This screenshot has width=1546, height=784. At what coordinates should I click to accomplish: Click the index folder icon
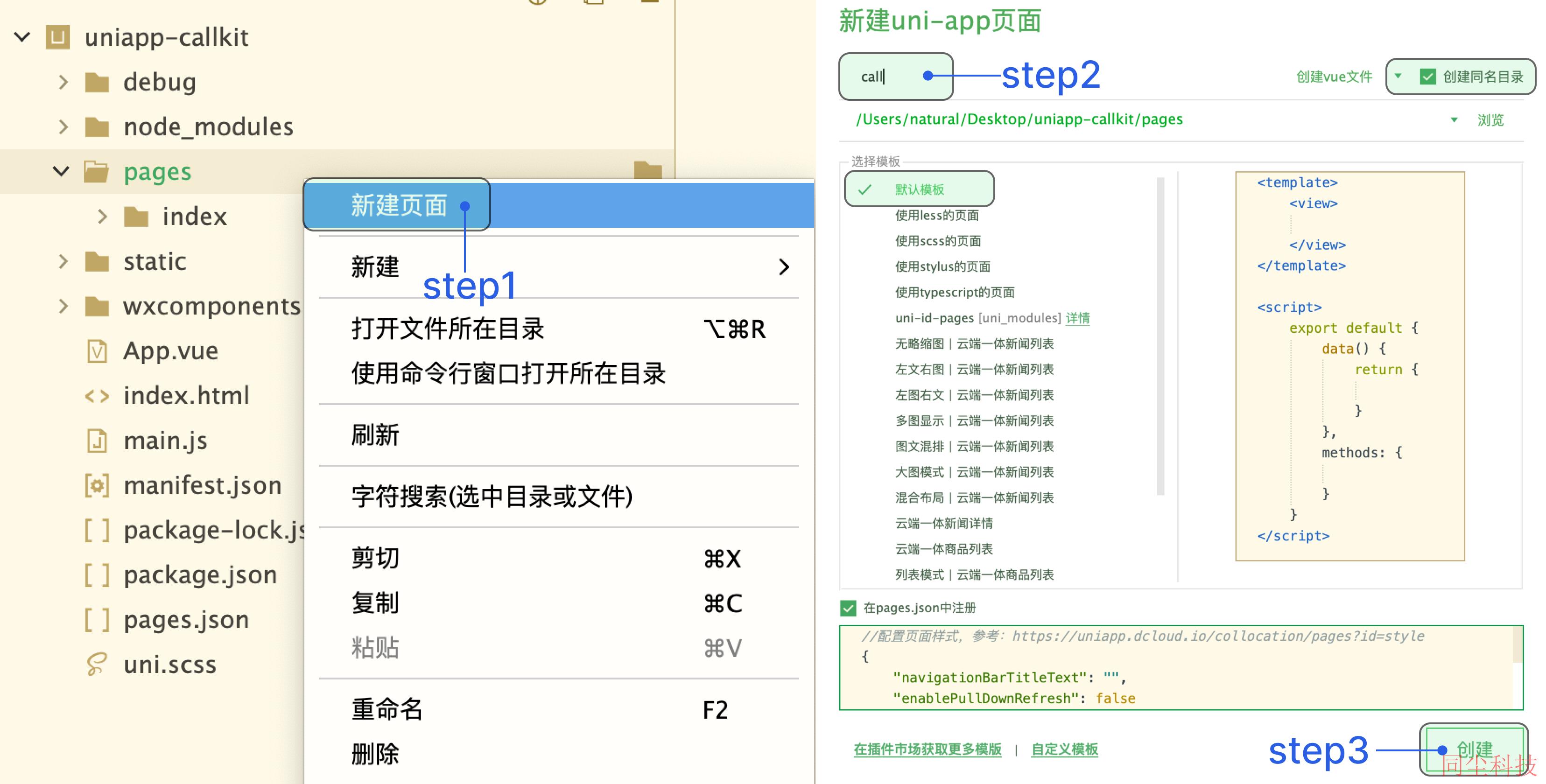click(x=136, y=217)
